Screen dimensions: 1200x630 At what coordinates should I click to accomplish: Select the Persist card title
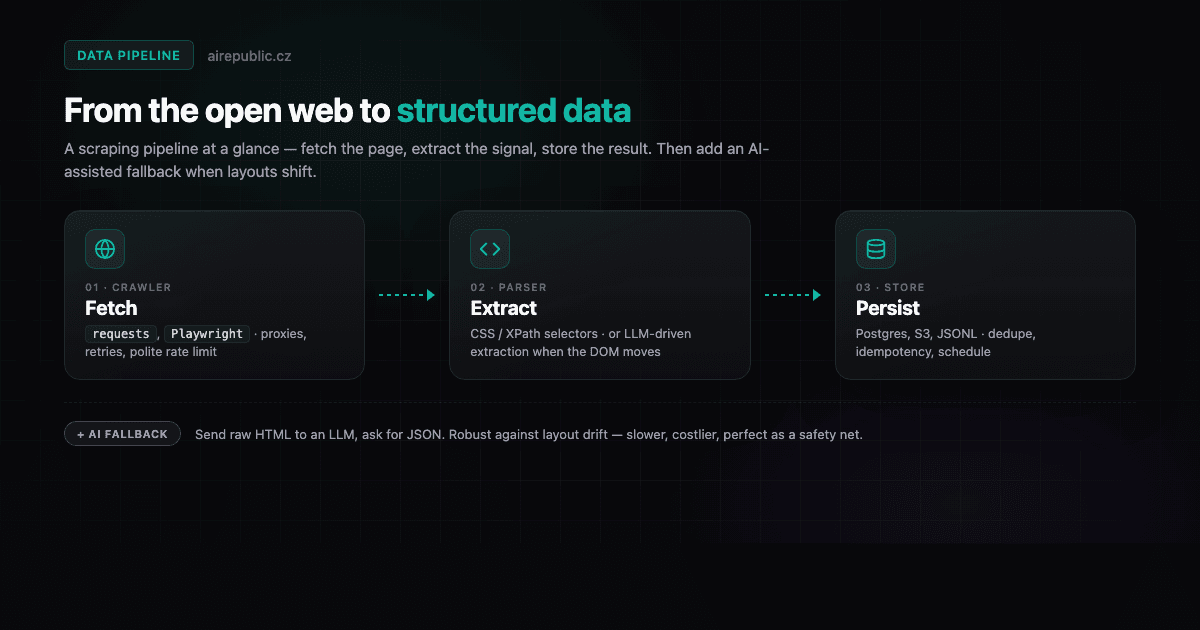coord(888,308)
